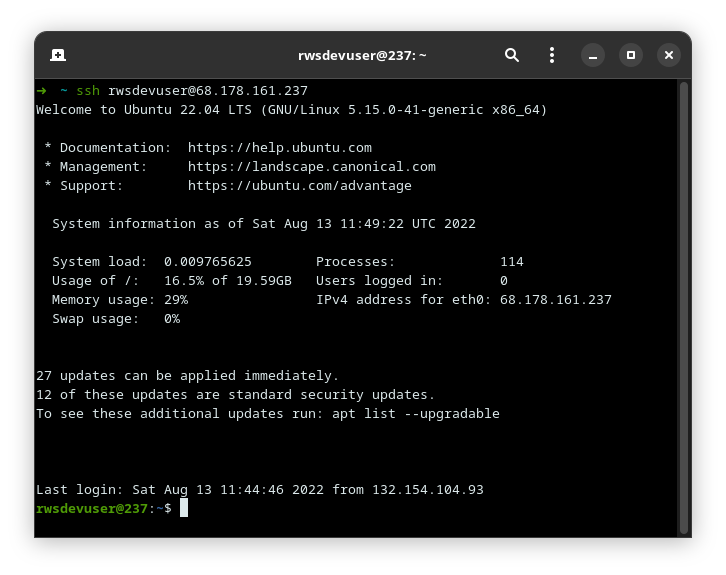Maximize the terminal window
Image resolution: width=726 pixels, height=575 pixels.
(x=631, y=55)
